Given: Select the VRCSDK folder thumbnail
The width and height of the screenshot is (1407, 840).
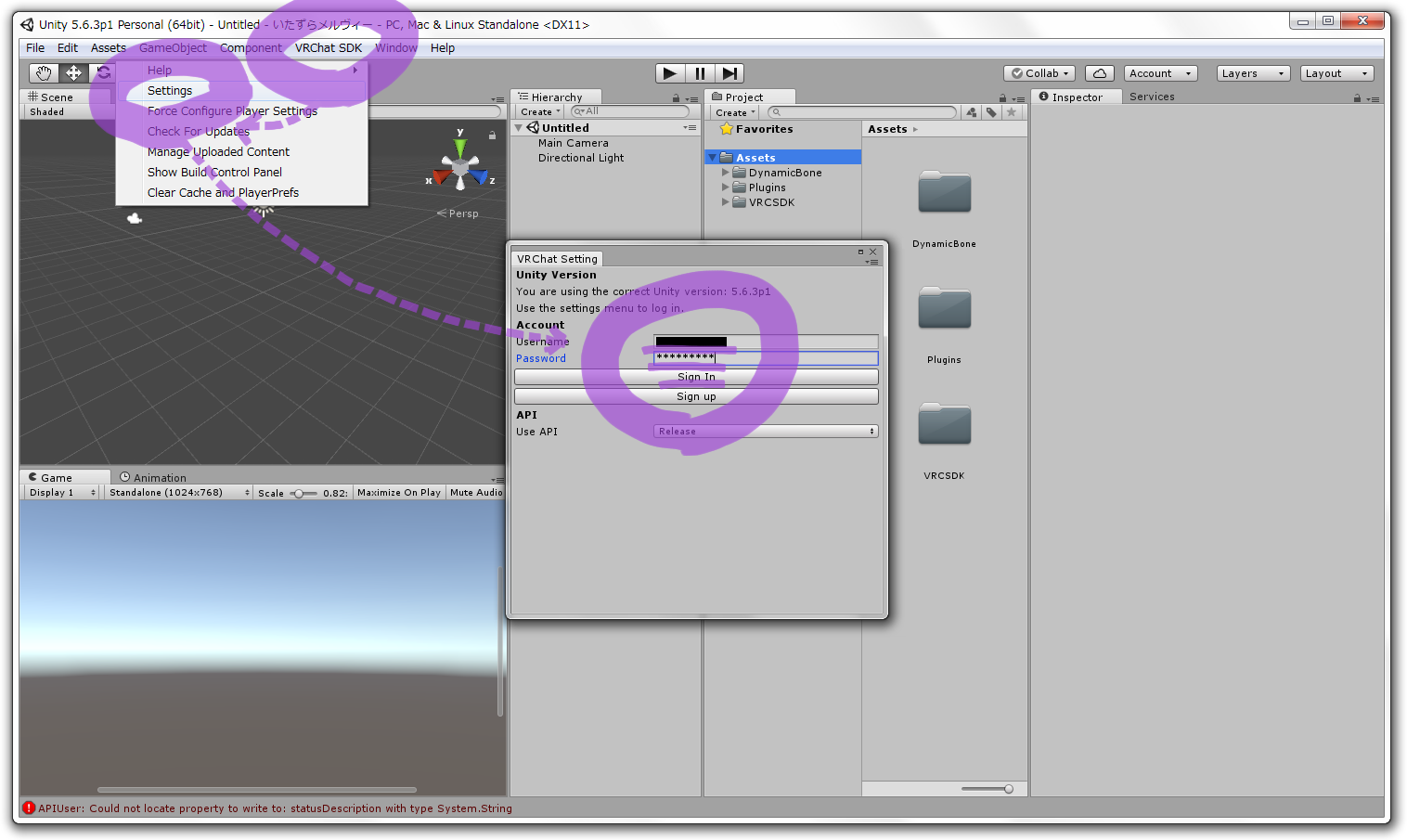Looking at the screenshot, I should tap(944, 423).
